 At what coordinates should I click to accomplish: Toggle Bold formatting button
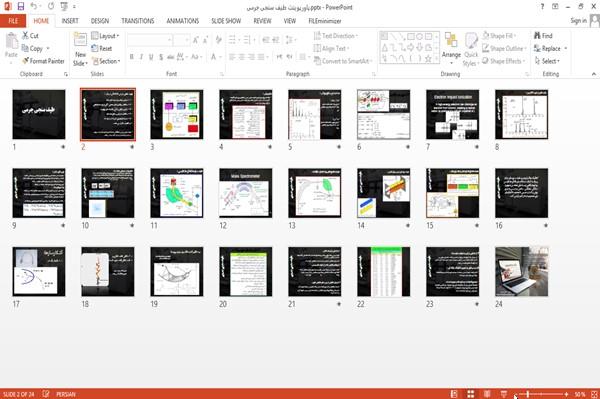point(132,57)
